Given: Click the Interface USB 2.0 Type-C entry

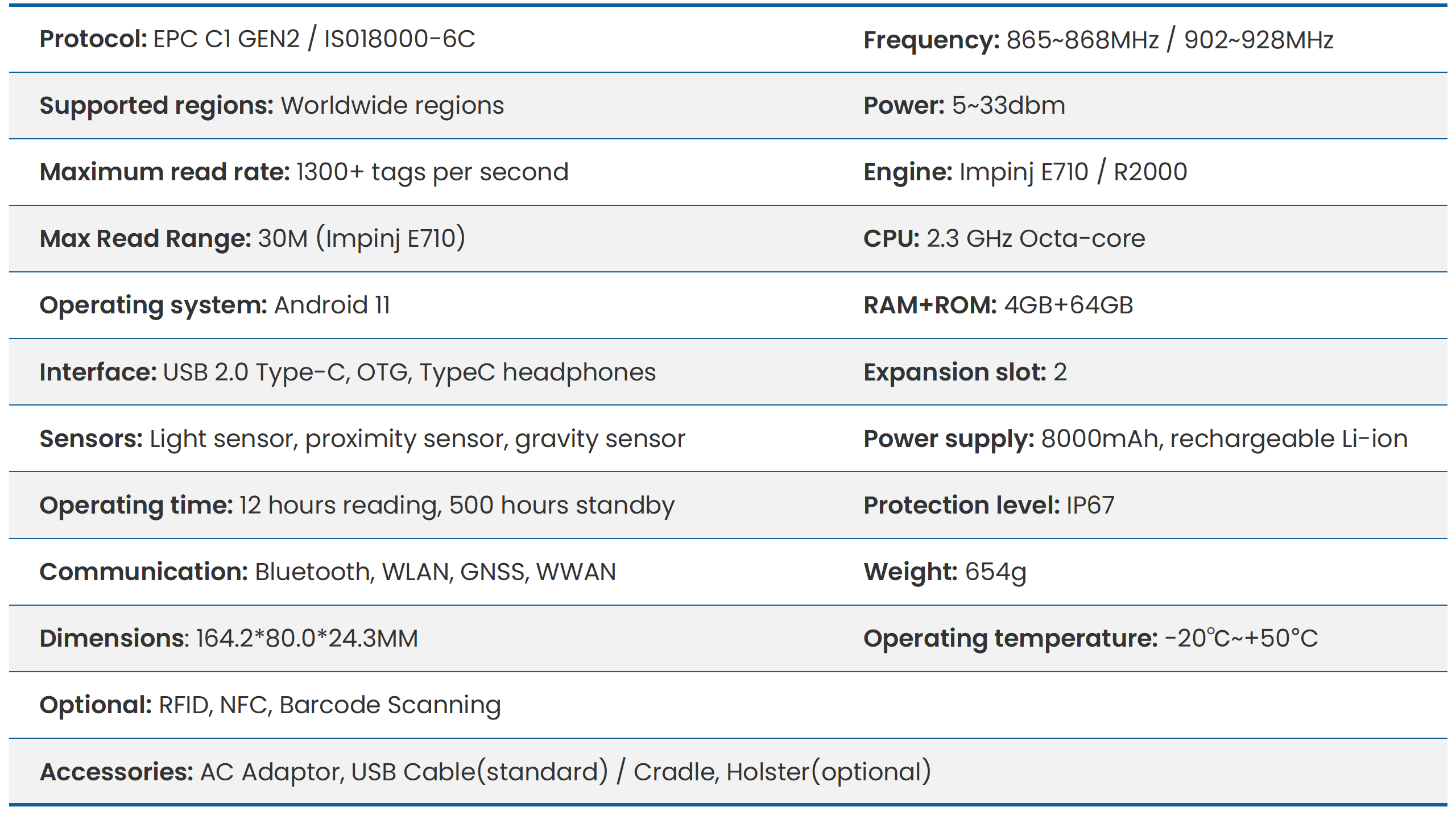Looking at the screenshot, I should click(347, 373).
